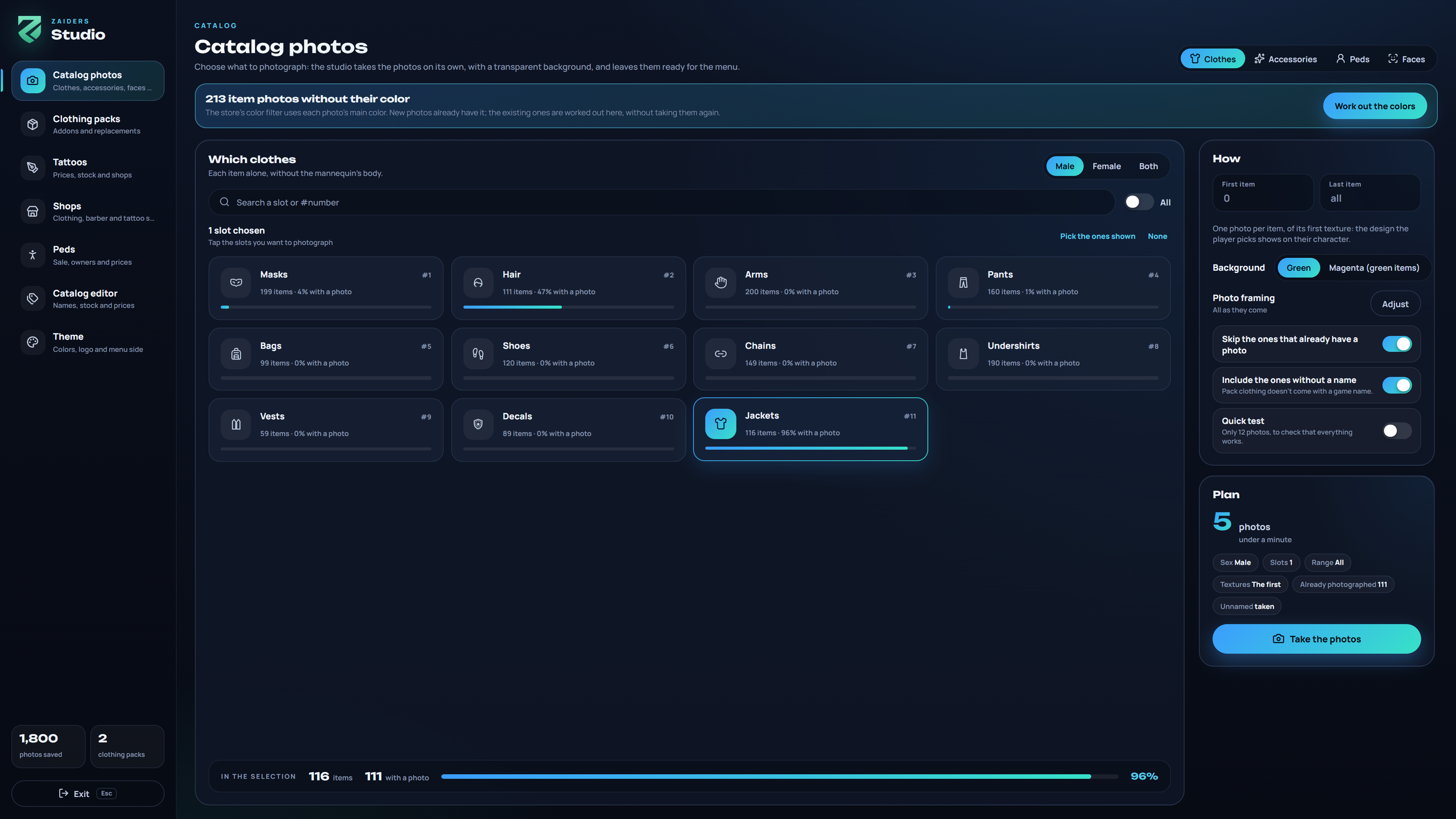Open the Peds person icon in sidebar
The height and width of the screenshot is (819, 1456).
(x=32, y=255)
